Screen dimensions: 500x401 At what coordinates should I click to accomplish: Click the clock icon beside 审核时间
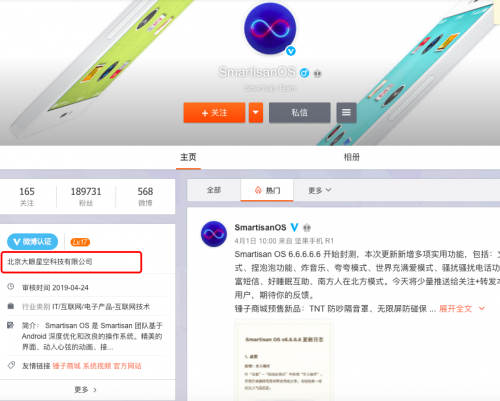pos(11,287)
